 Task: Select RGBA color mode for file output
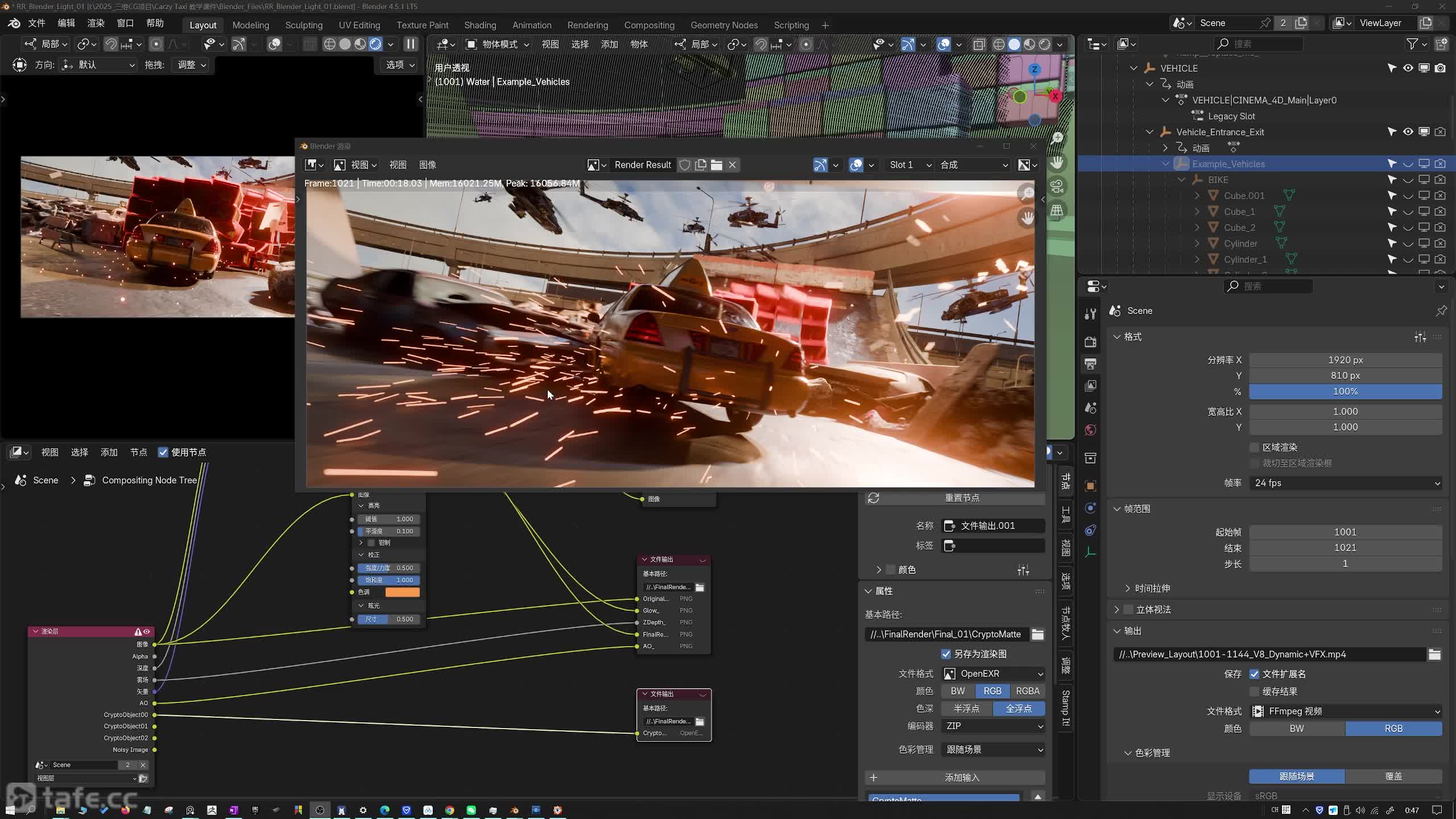[x=1027, y=691]
